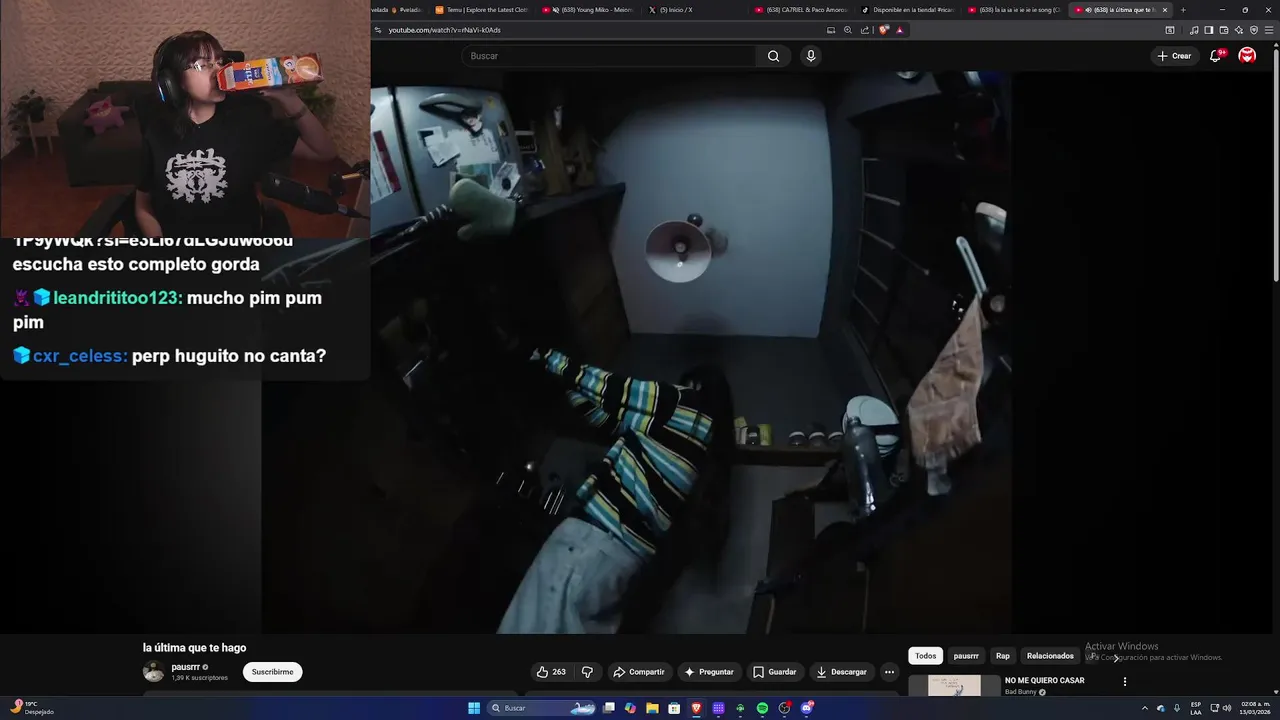Open Brave Shields lion icon
The width and height of the screenshot is (1280, 720).
(x=883, y=30)
